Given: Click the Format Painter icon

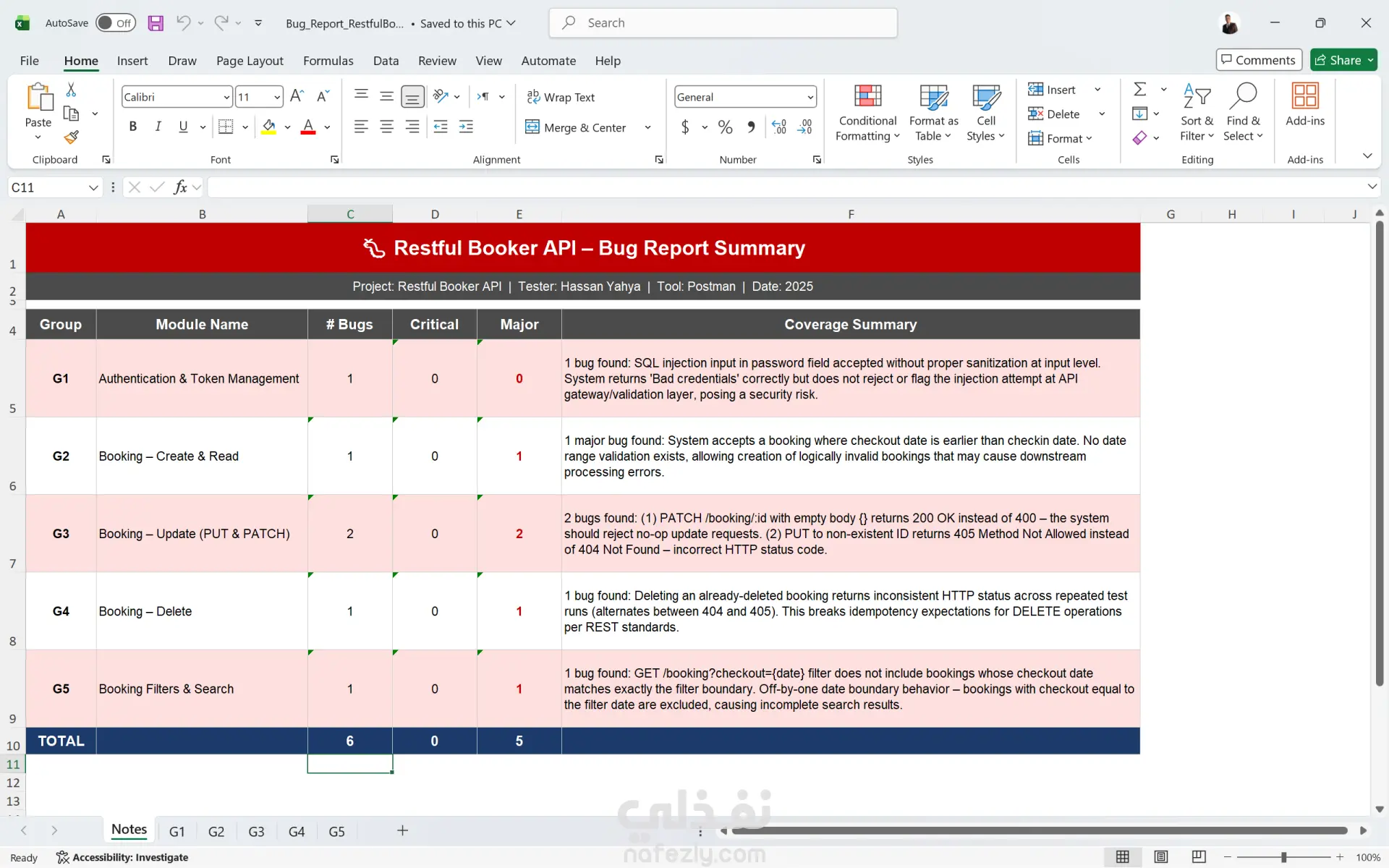Looking at the screenshot, I should [71, 137].
